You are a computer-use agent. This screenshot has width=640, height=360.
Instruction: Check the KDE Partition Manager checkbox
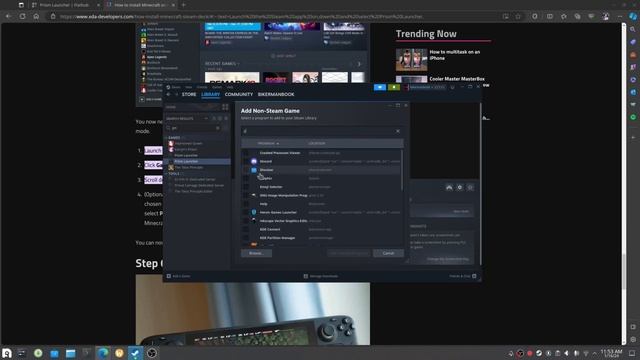pos(245,238)
